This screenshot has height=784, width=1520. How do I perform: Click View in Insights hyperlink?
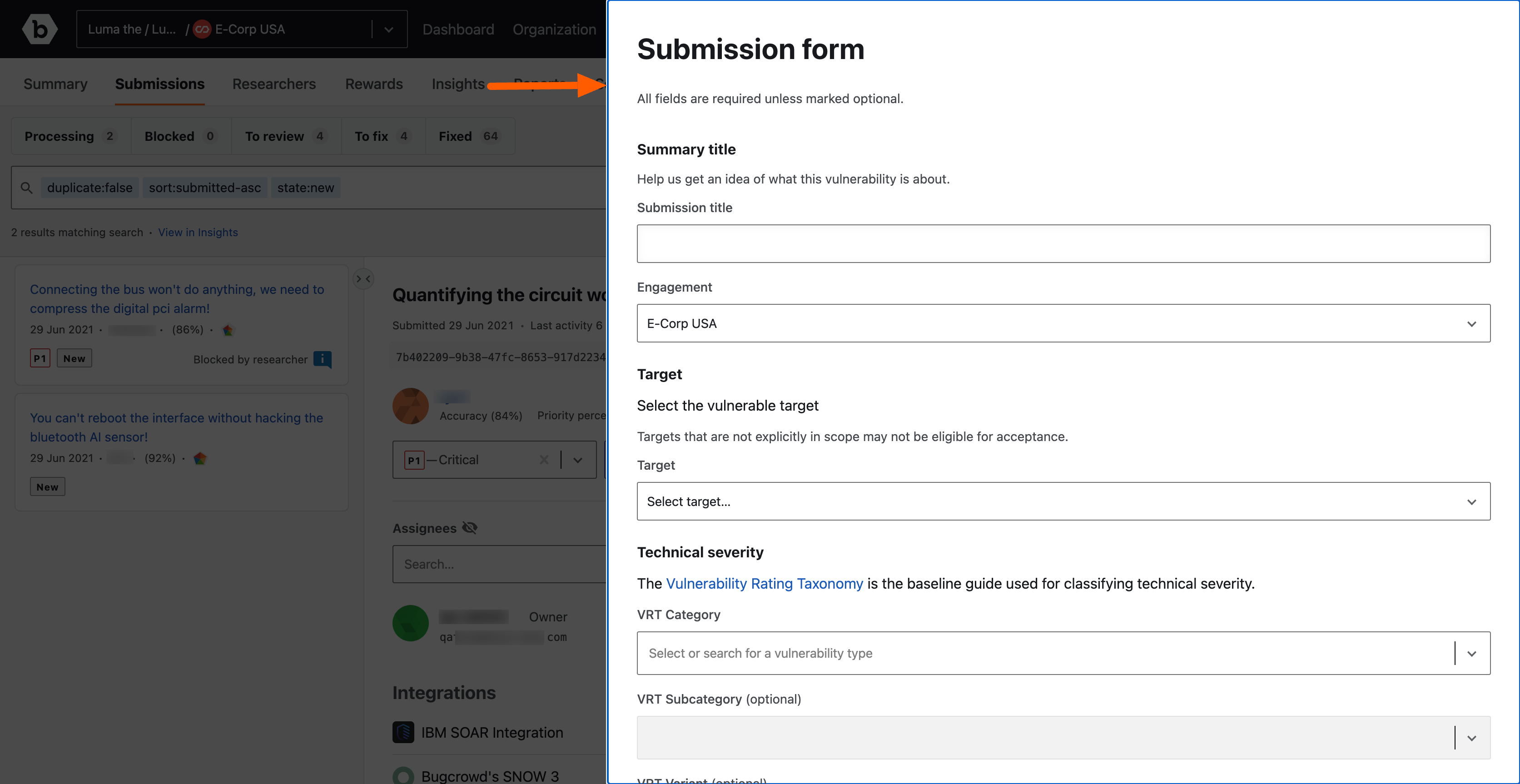(x=197, y=232)
